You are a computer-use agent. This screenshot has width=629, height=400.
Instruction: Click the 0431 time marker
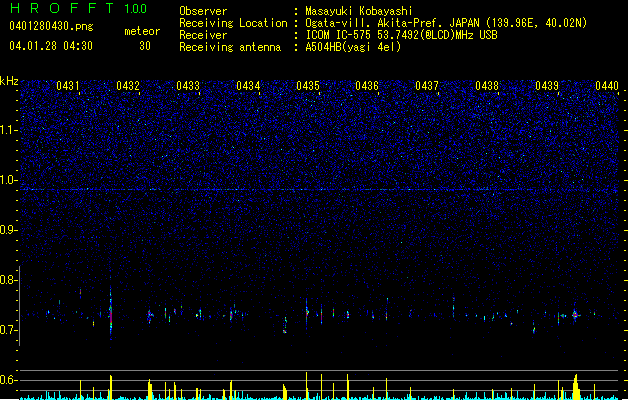(x=68, y=85)
